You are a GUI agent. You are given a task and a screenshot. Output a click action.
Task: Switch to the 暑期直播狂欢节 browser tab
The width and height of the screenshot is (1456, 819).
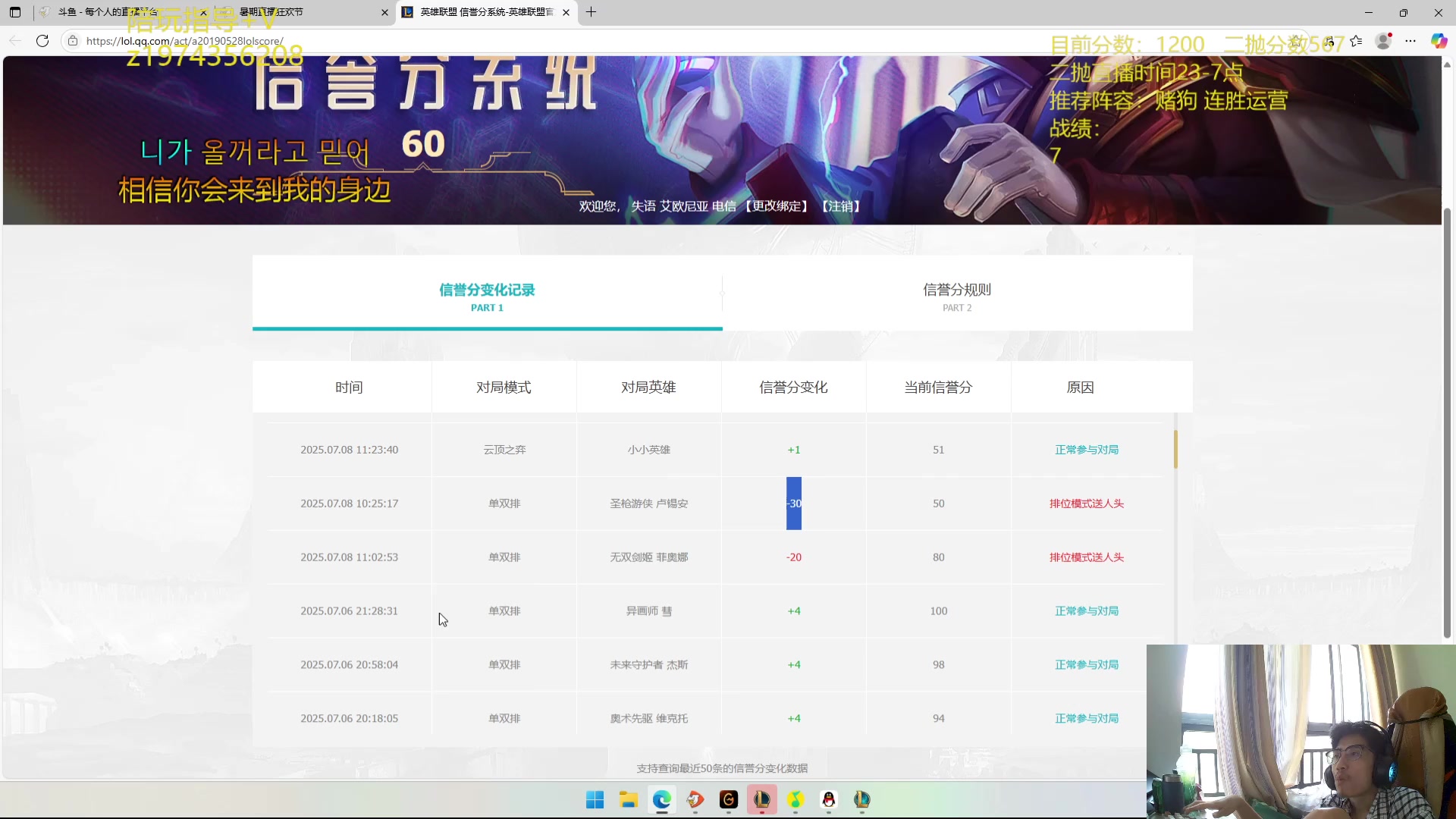(303, 12)
